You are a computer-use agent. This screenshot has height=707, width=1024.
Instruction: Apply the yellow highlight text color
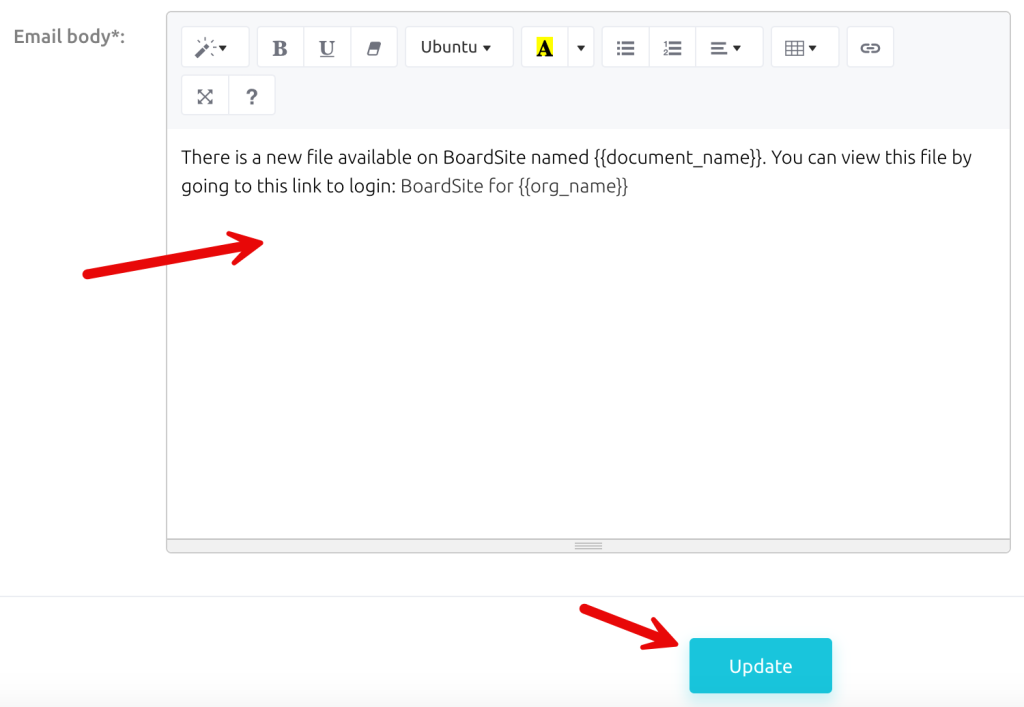point(545,48)
